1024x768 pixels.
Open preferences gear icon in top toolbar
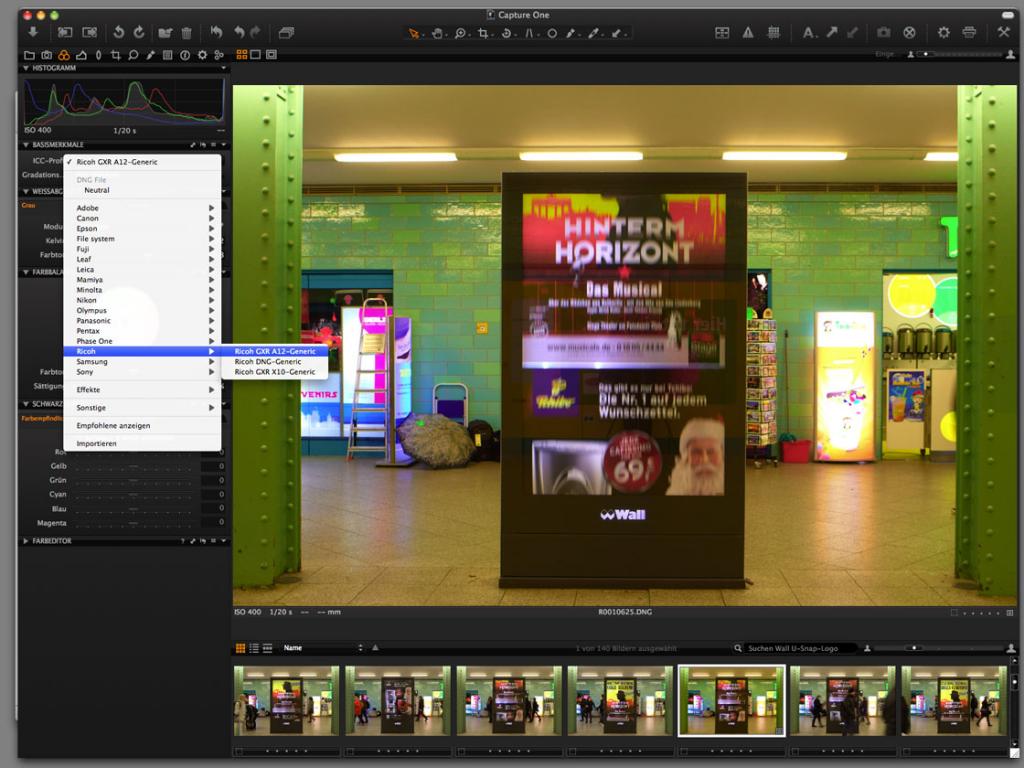point(943,33)
